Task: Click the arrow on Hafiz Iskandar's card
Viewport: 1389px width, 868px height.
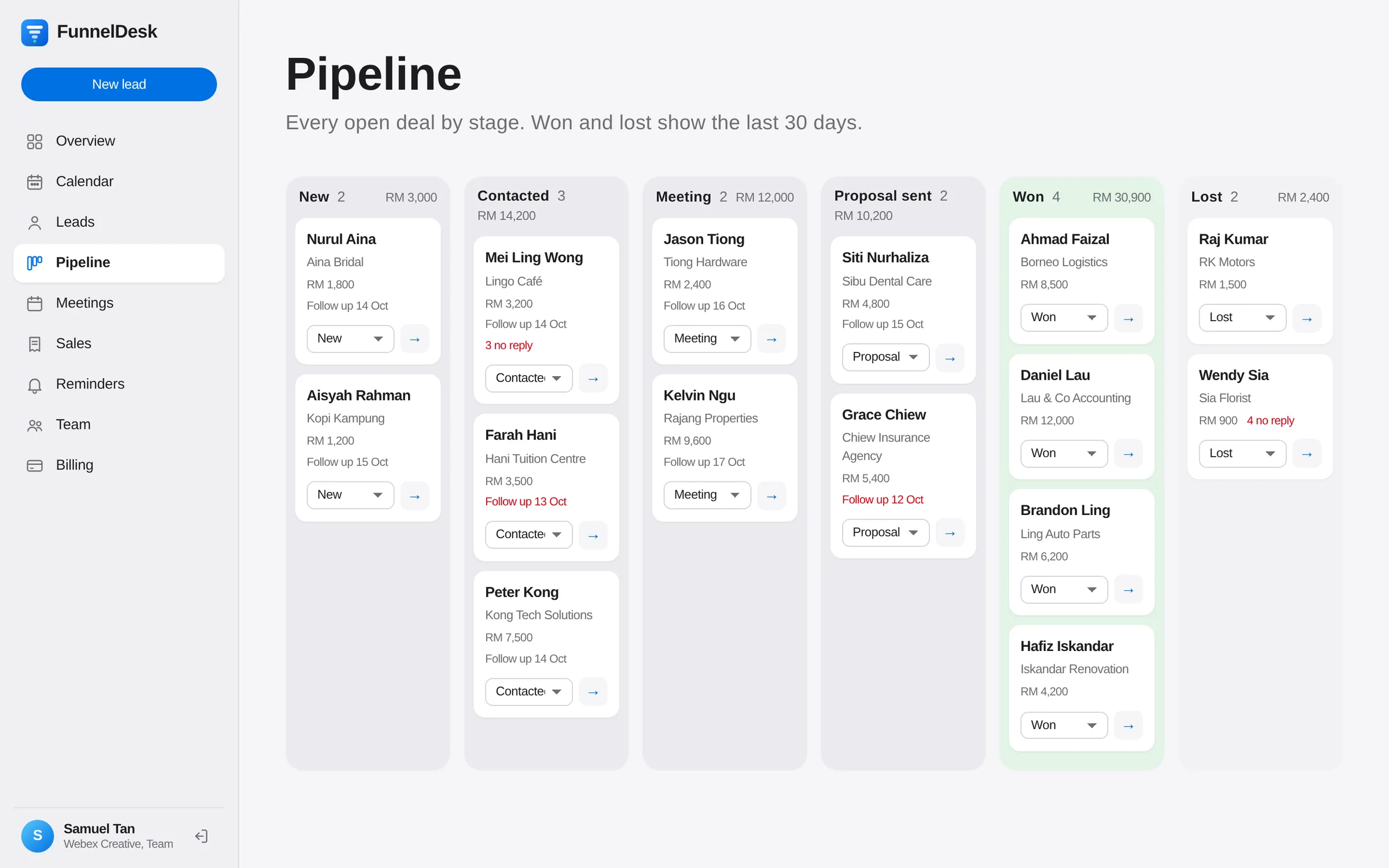Action: [1129, 726]
